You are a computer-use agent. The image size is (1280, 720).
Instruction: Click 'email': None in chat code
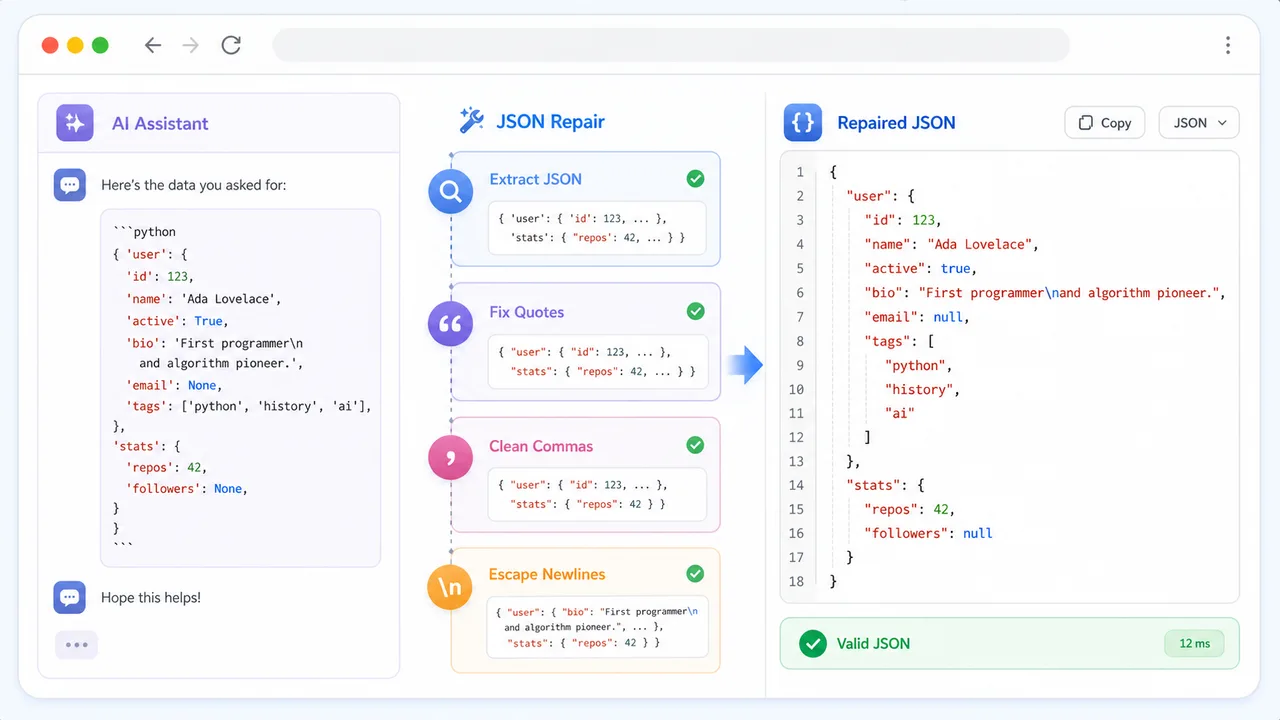(173, 384)
